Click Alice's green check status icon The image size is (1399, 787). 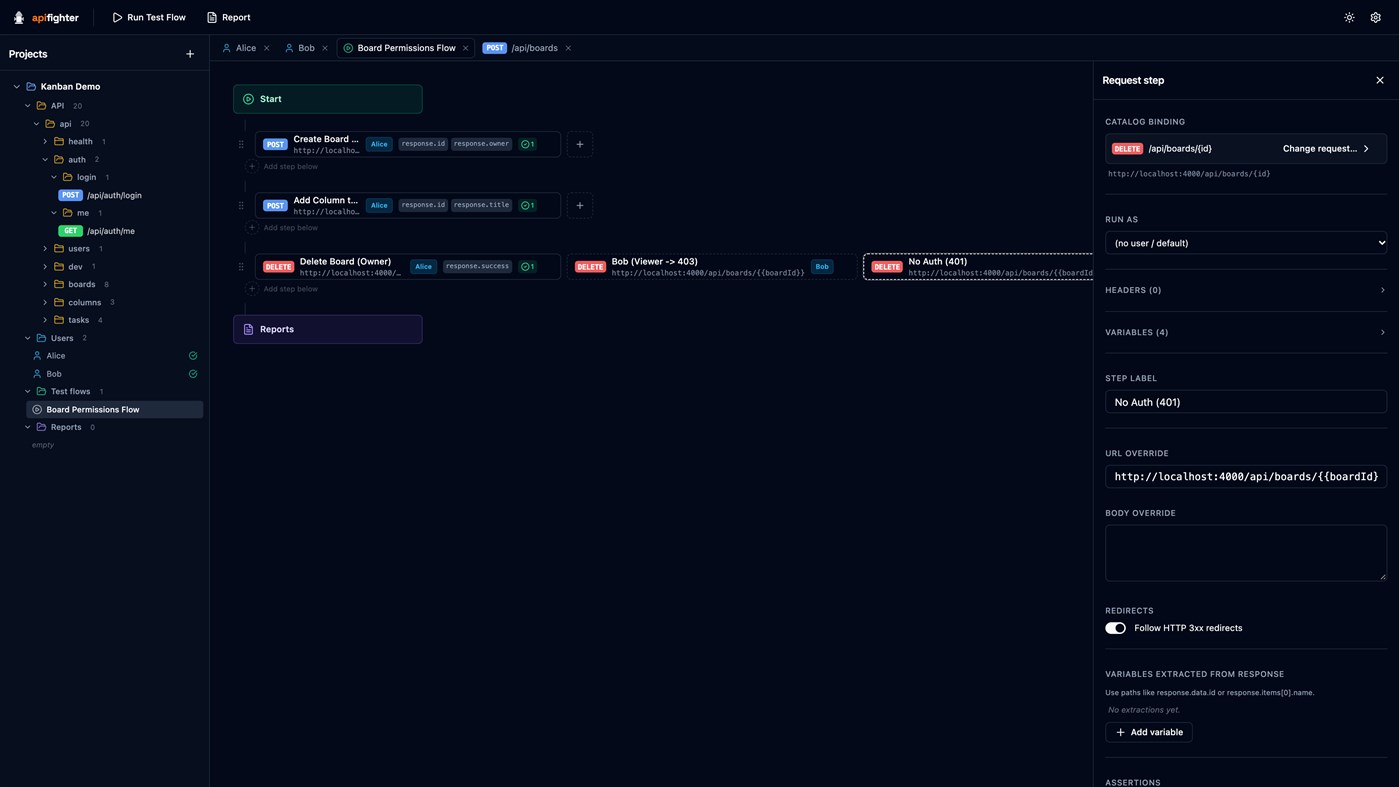click(193, 356)
